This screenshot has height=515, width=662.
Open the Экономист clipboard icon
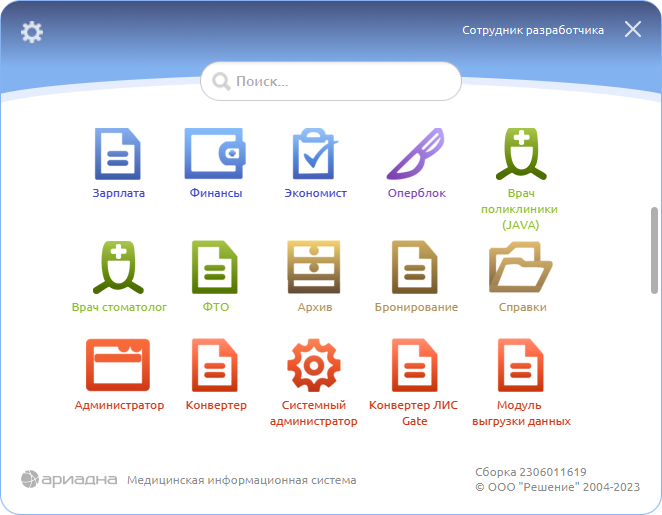pyautogui.click(x=315, y=154)
